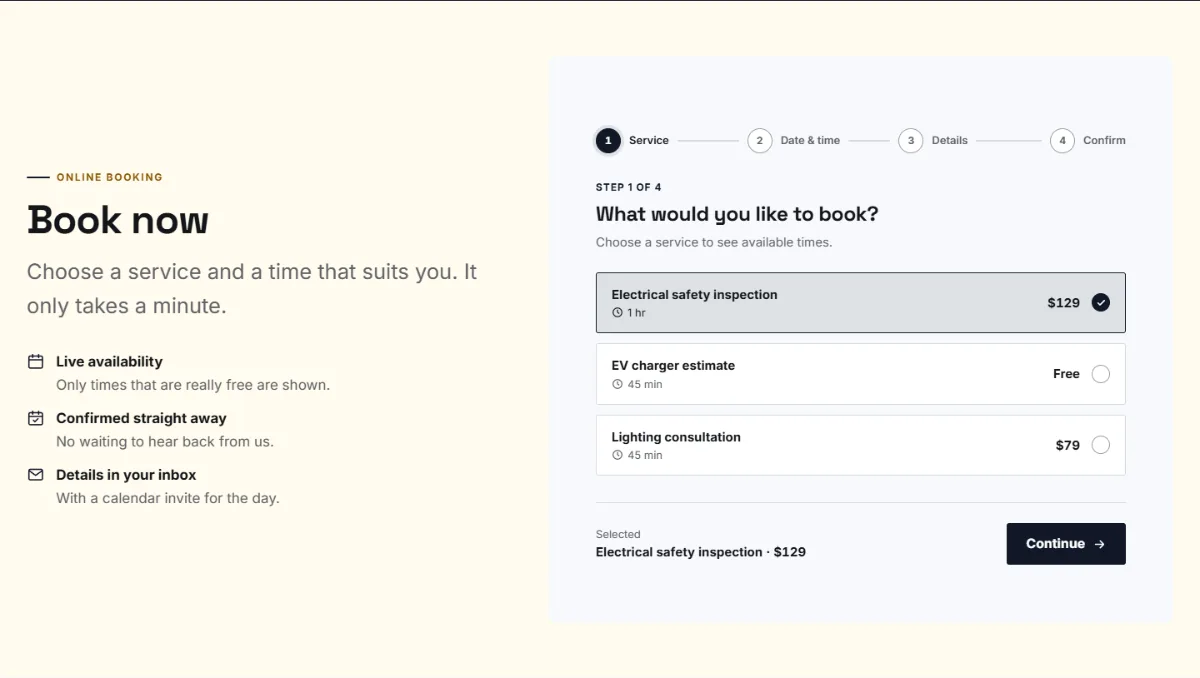1200x678 pixels.
Task: Click the arrow icon in the Continue button
Action: [x=1100, y=544]
